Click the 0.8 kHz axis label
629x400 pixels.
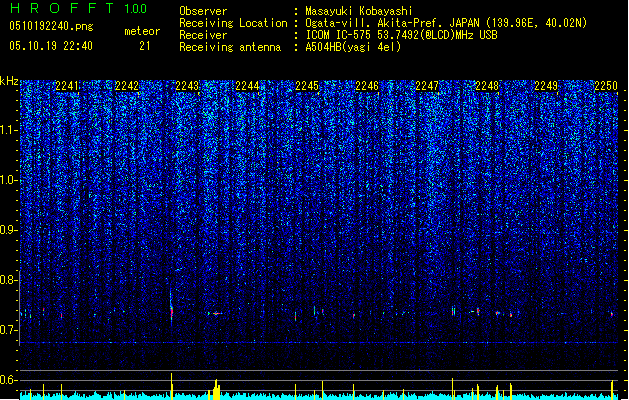click(x=8, y=280)
